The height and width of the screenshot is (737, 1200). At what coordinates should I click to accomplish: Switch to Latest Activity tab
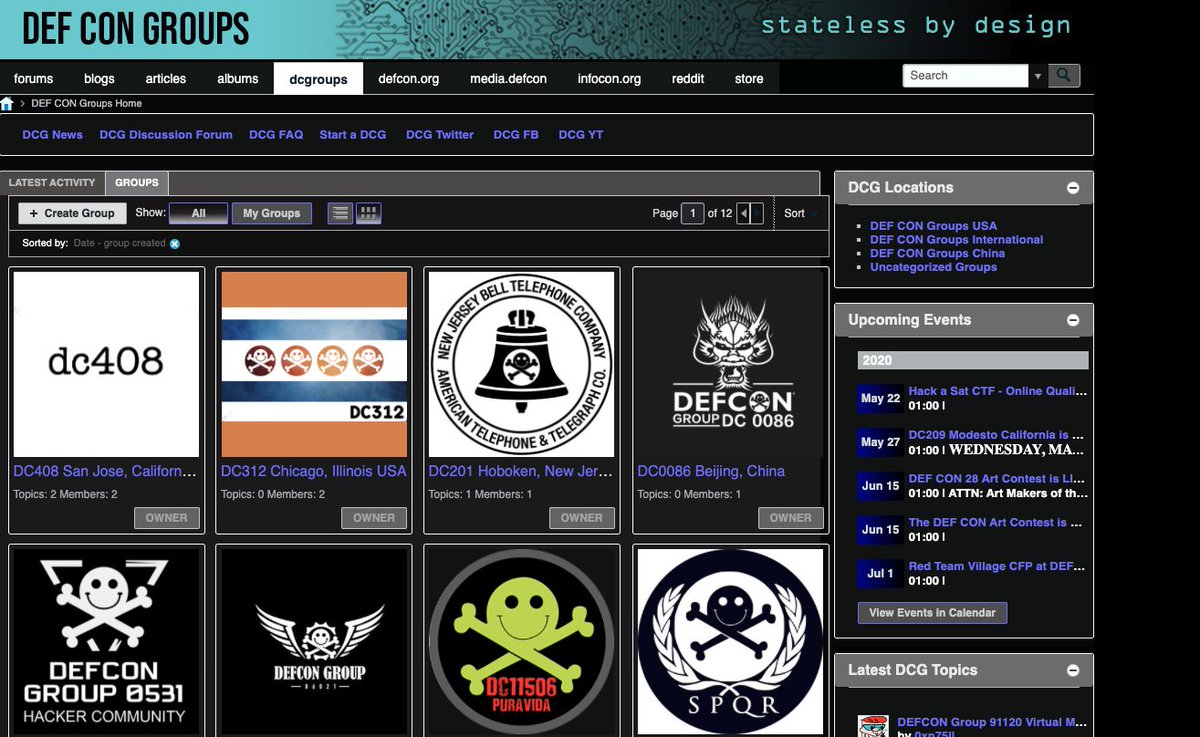[x=52, y=183]
